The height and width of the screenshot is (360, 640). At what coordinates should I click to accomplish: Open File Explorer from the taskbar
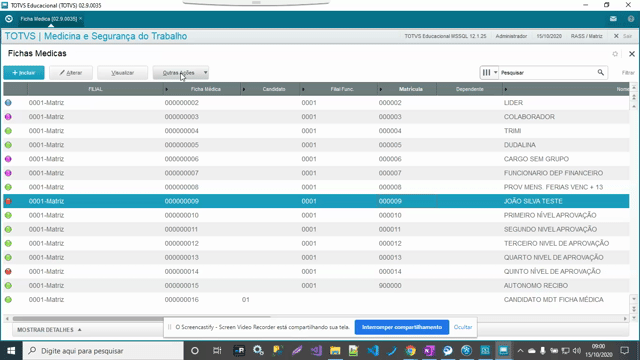335,351
